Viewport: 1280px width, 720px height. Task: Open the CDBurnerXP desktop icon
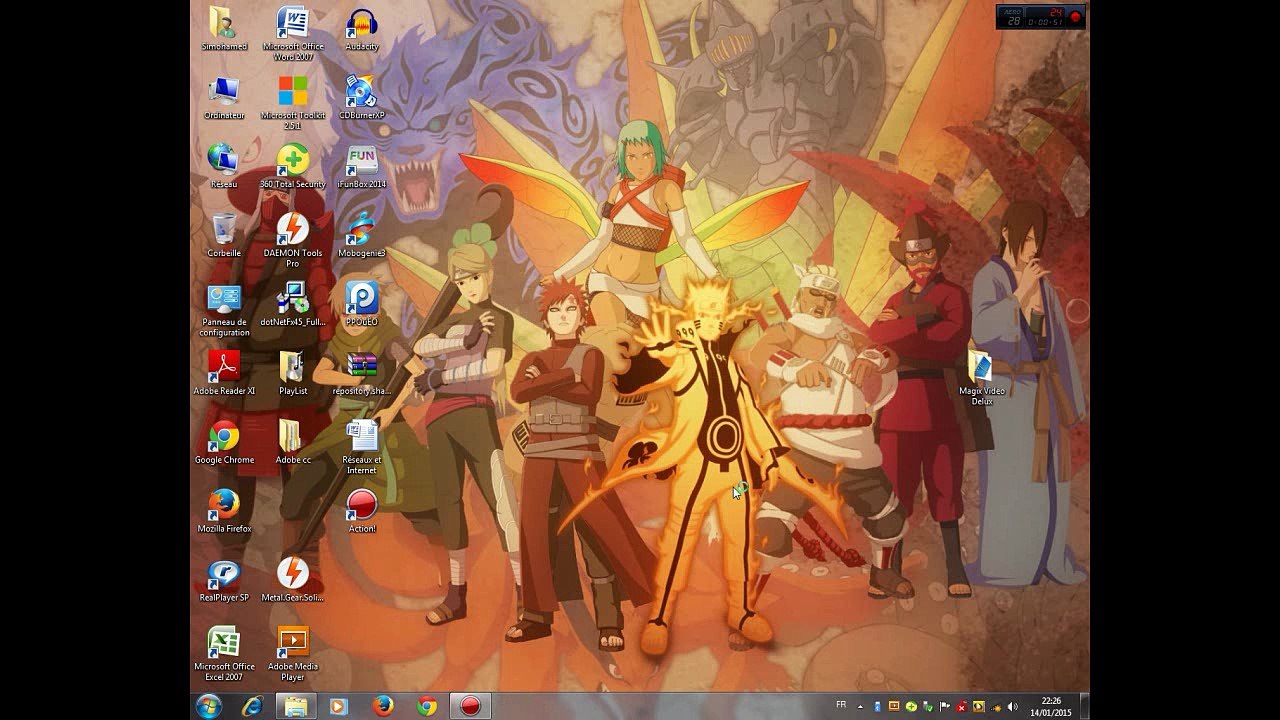(361, 98)
